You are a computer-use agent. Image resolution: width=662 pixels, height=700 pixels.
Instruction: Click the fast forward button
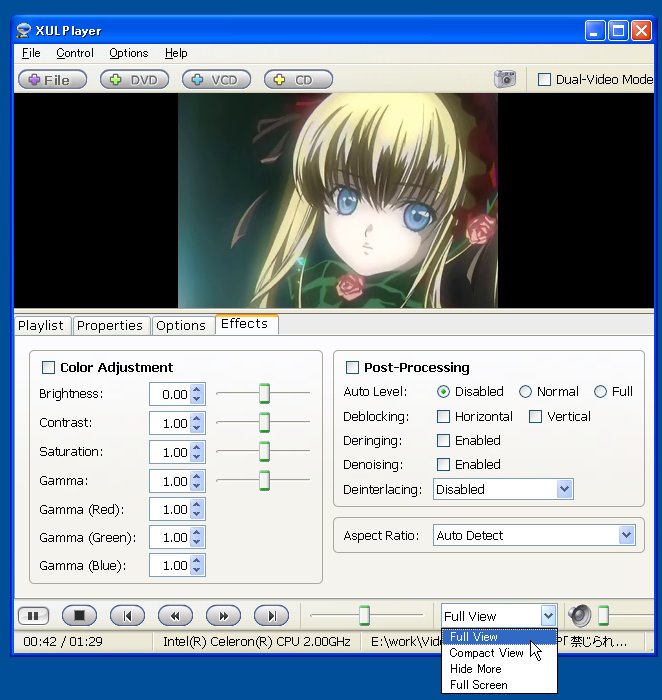pos(223,616)
